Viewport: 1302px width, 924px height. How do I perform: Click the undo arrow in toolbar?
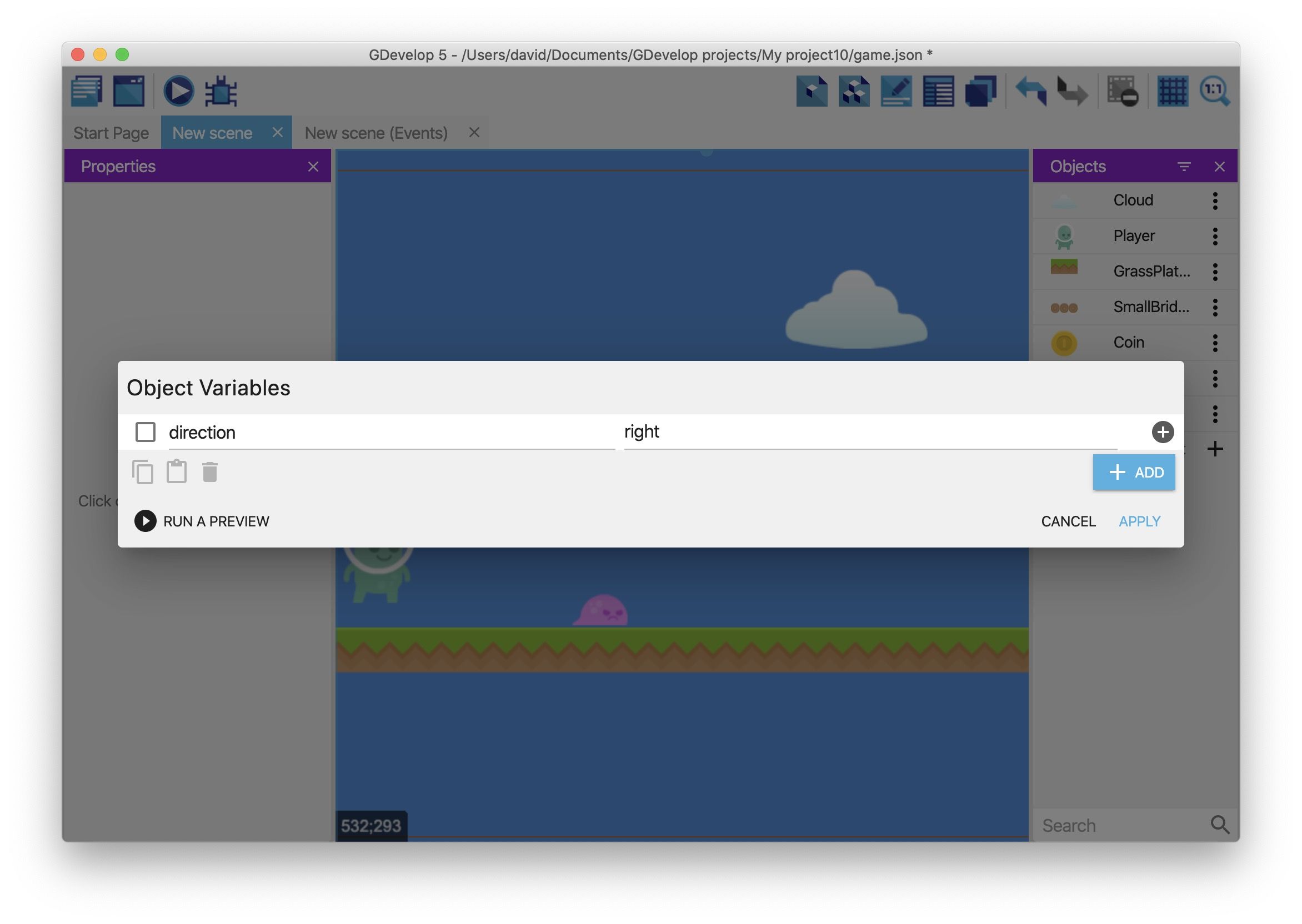[x=1030, y=91]
